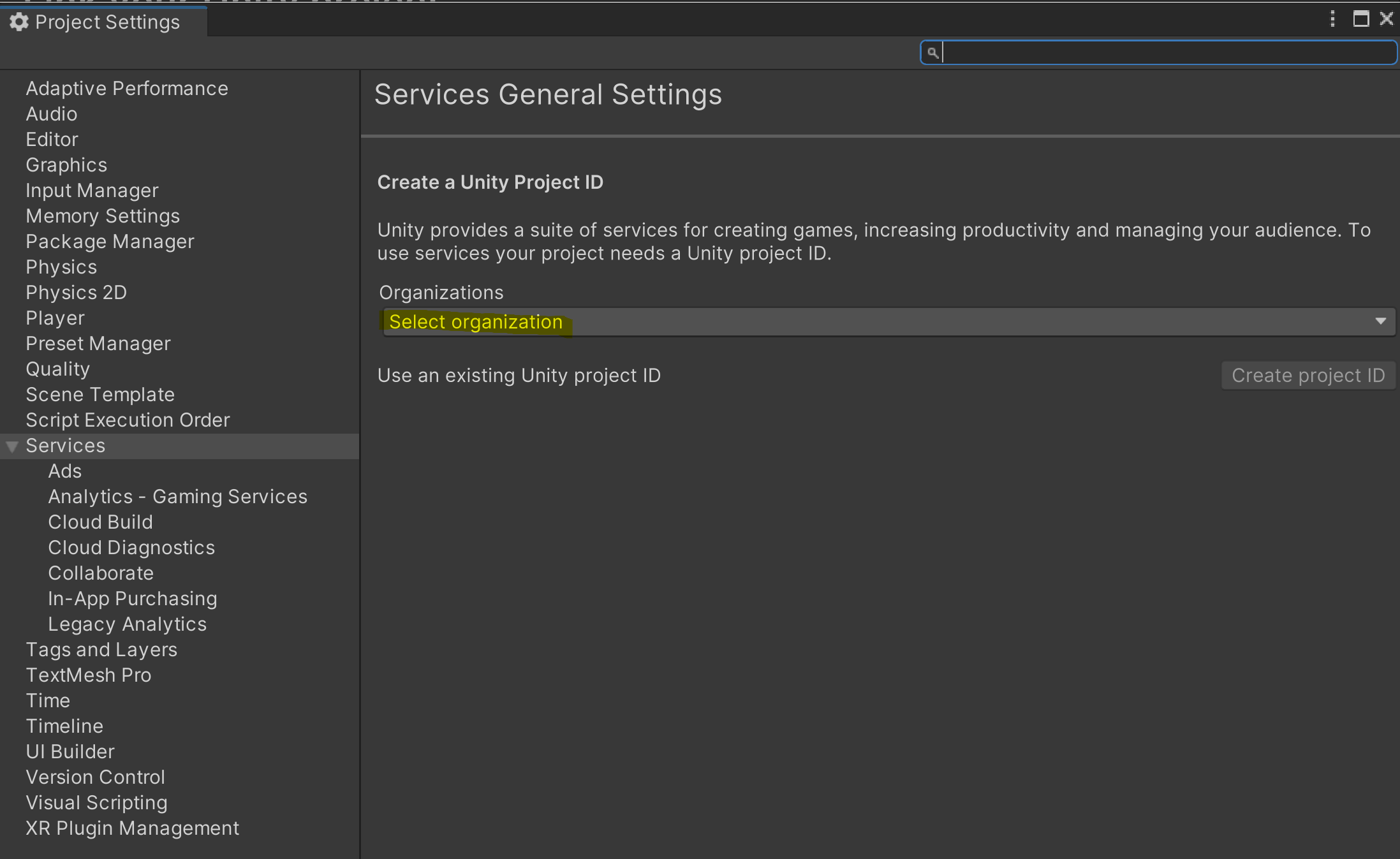The height and width of the screenshot is (859, 1400).
Task: Maximize the Project Settings window
Action: 1361,18
